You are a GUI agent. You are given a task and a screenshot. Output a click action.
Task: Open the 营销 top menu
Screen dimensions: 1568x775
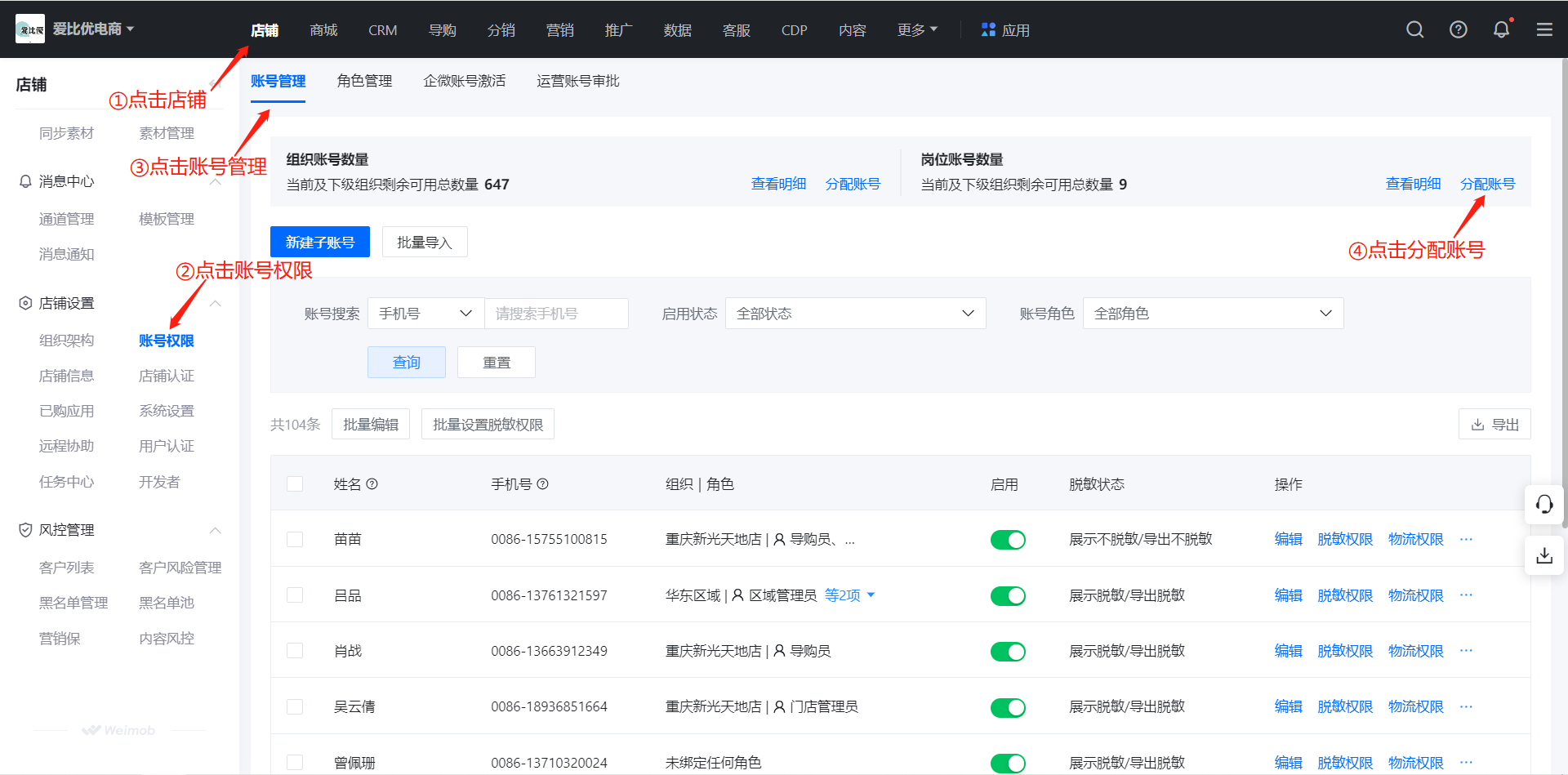point(559,30)
